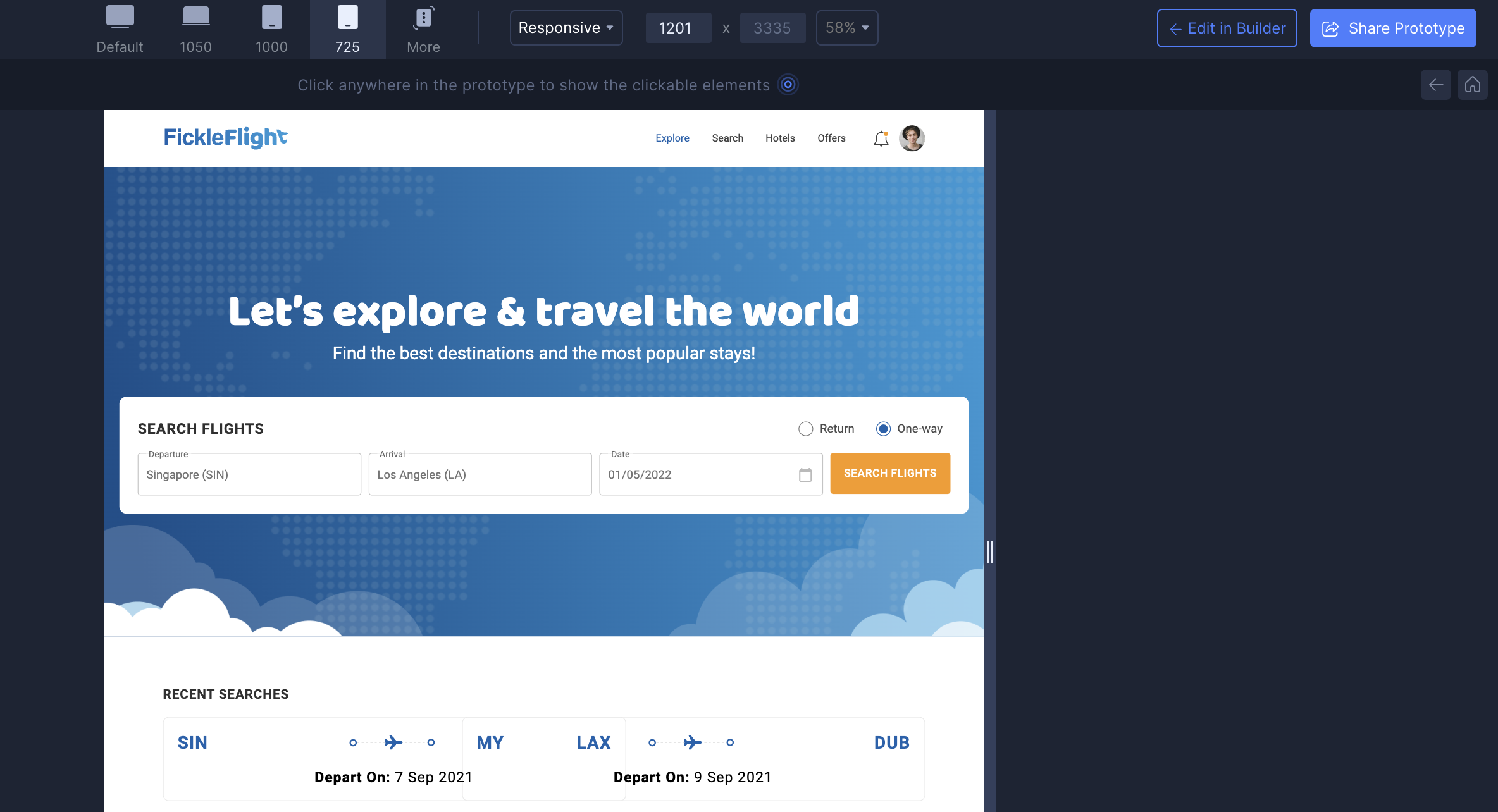
Task: Select the 725 mobile breakpoint
Action: (347, 29)
